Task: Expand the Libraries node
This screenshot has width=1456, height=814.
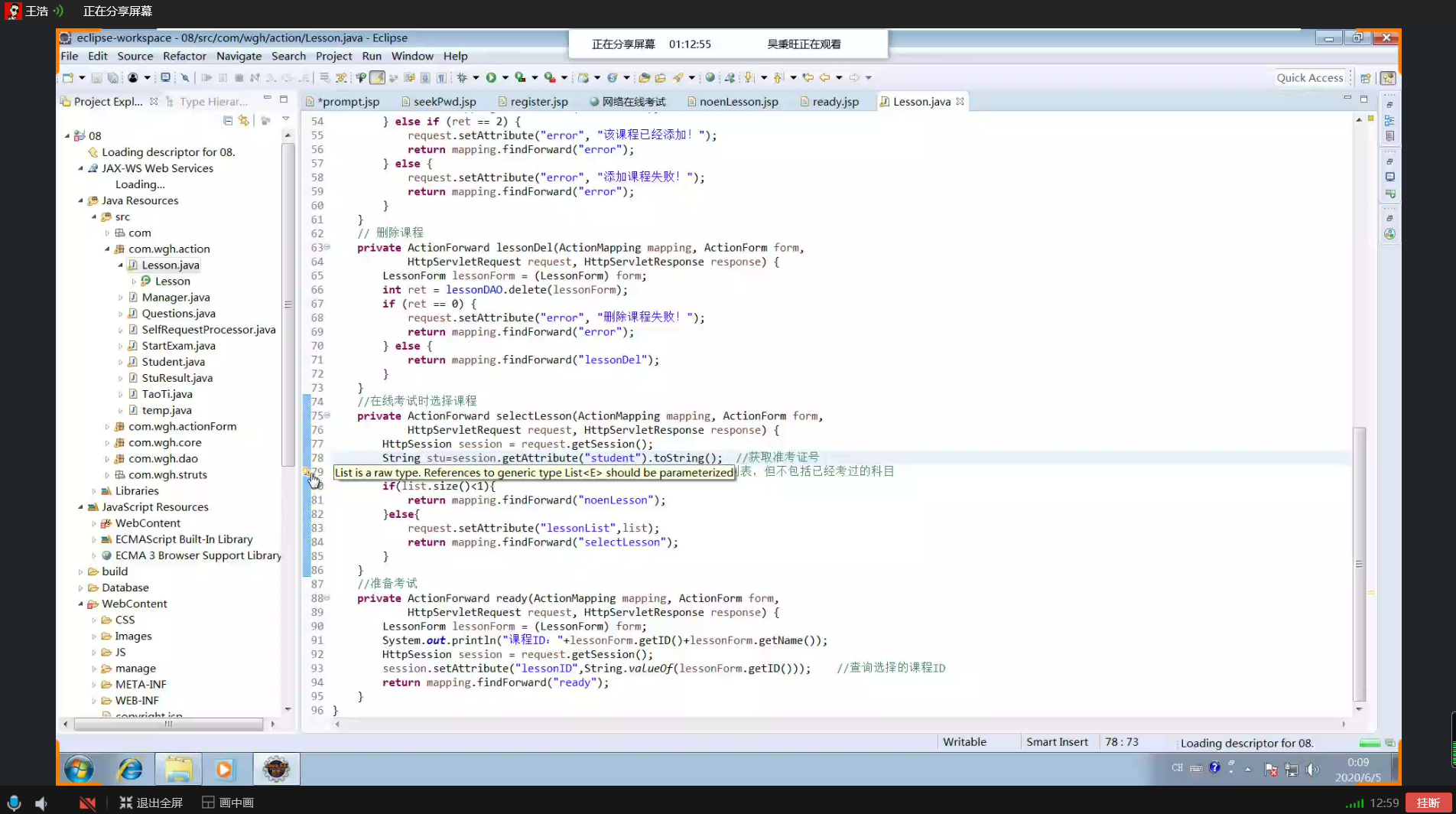Action: point(94,490)
